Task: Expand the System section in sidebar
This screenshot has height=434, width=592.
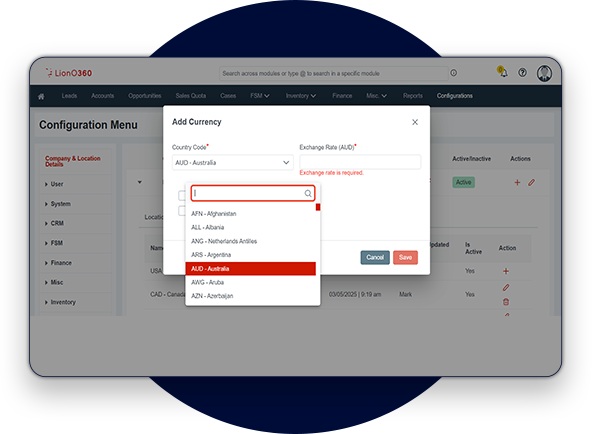Action: point(57,204)
